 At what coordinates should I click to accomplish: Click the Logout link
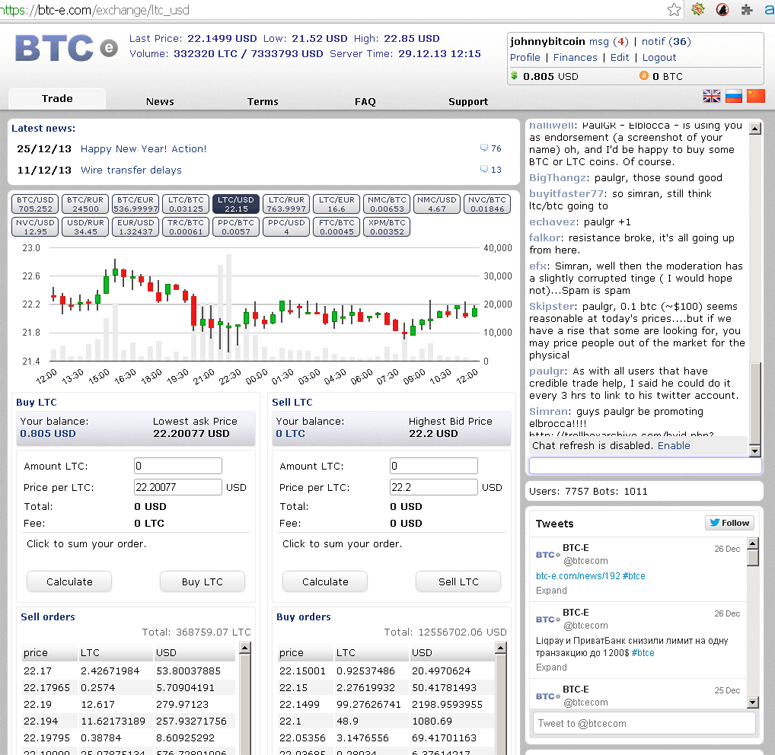tap(659, 57)
